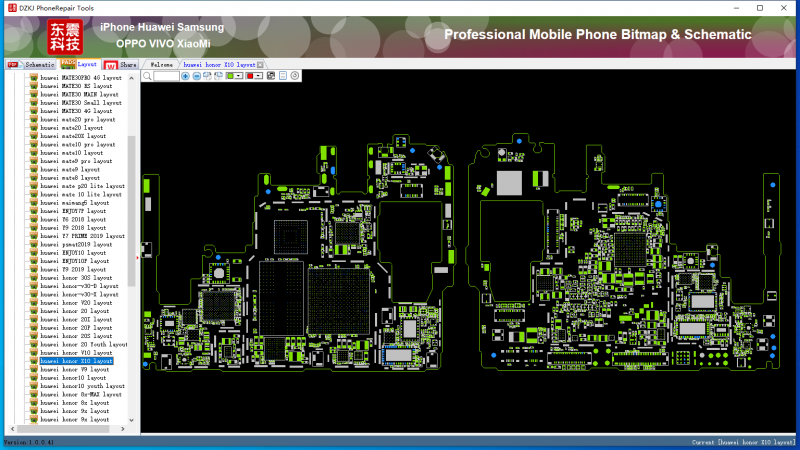Switch to the PADS Layout tab
Viewport: 800px width, 450px height.
coord(79,64)
